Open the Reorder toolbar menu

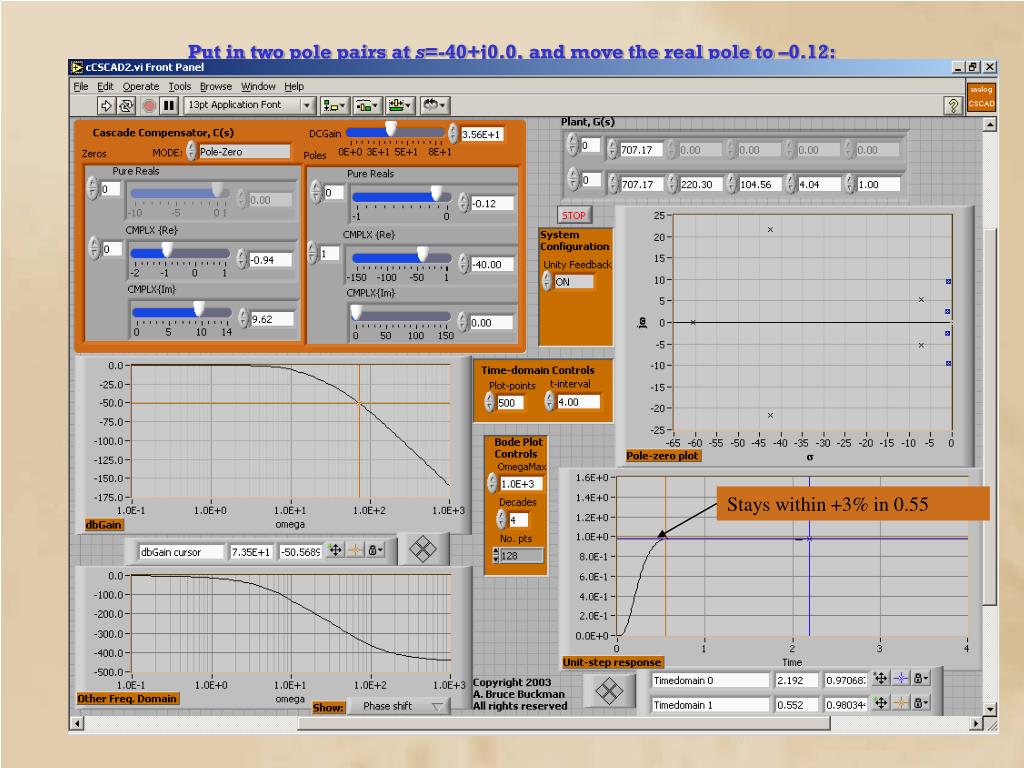click(x=434, y=105)
